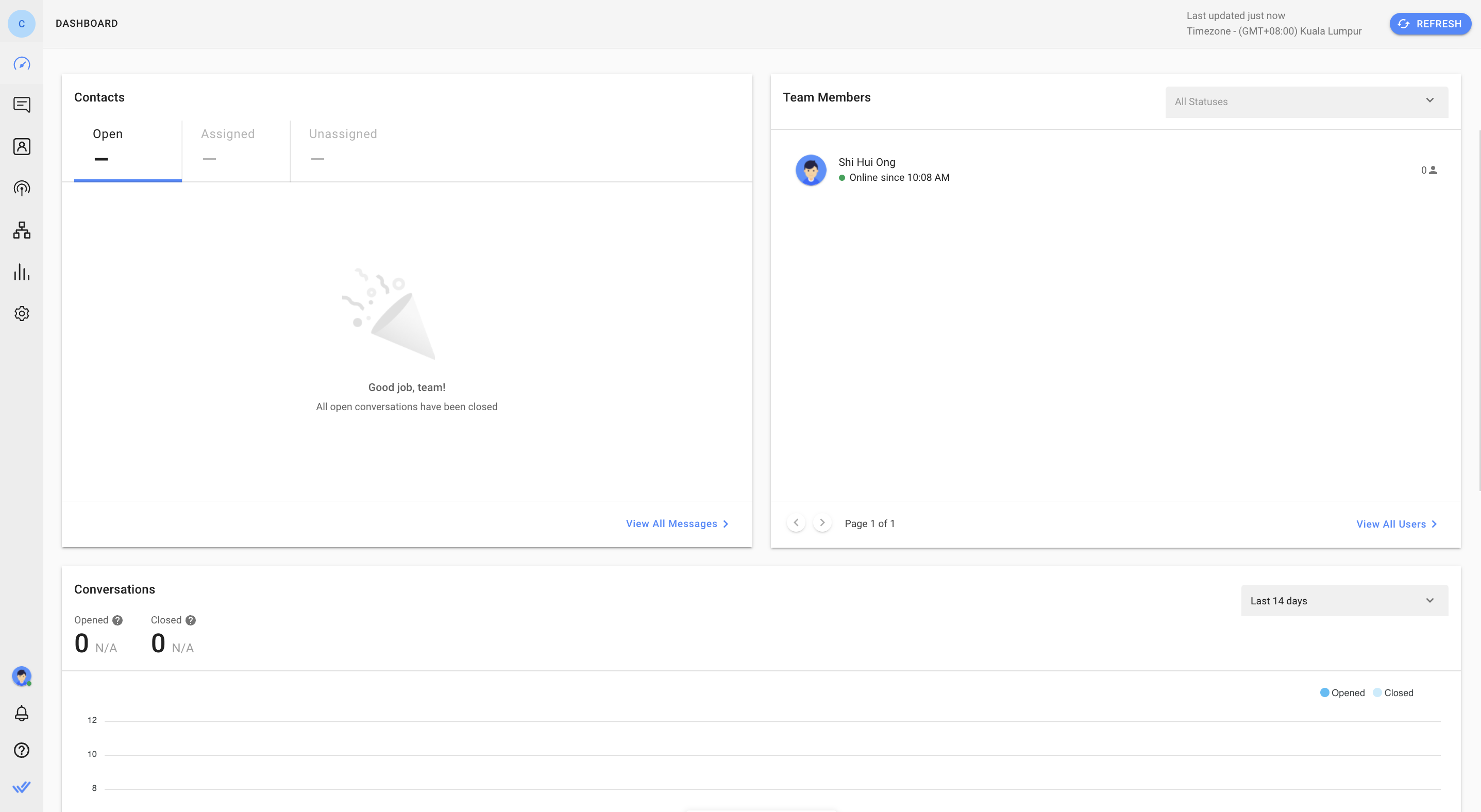
Task: Open the notifications bell icon
Action: pos(22,713)
